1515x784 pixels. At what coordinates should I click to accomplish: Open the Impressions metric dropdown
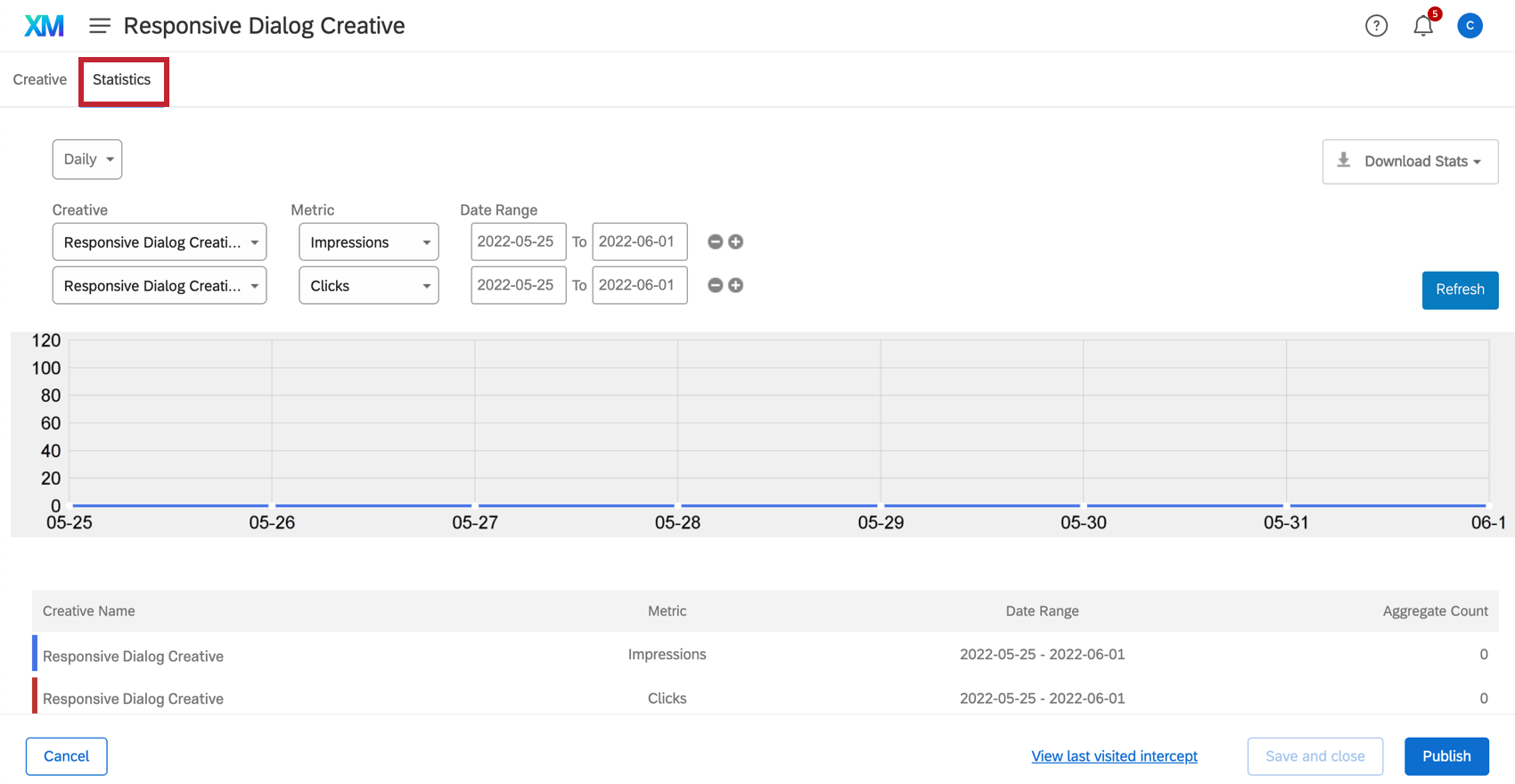click(x=368, y=242)
